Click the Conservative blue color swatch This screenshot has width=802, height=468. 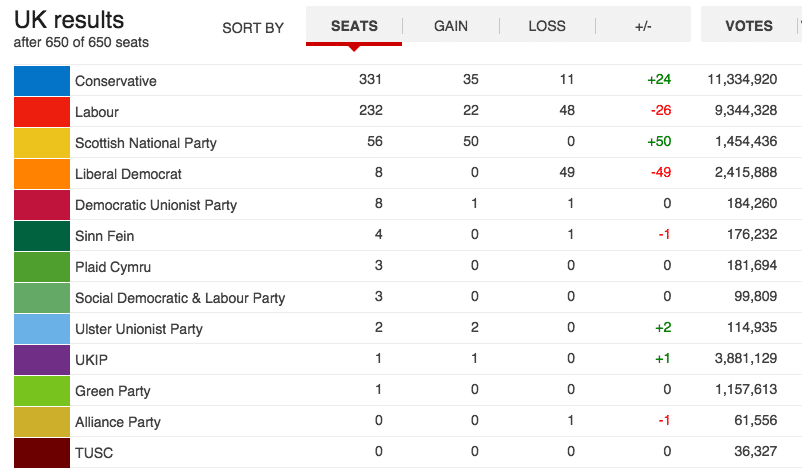[x=42, y=81]
